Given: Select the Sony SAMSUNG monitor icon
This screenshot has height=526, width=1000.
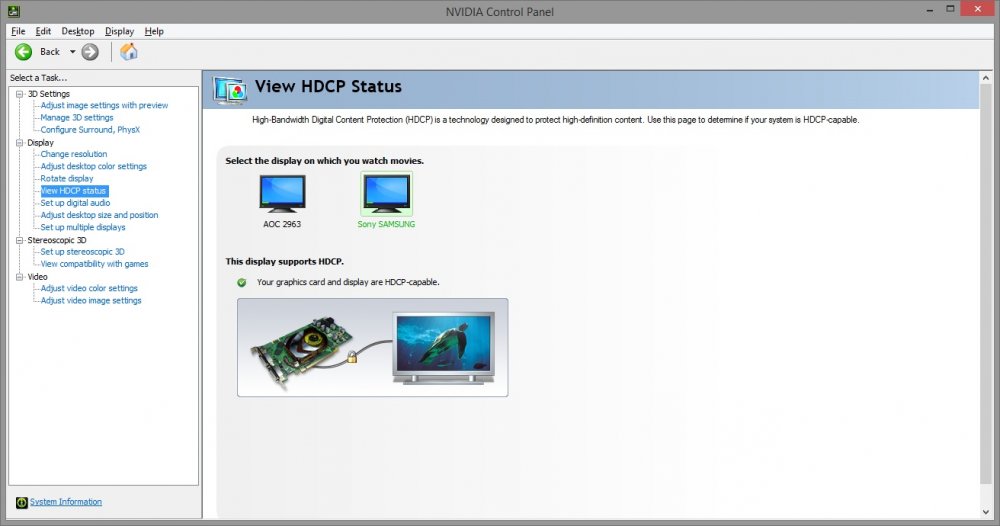Looking at the screenshot, I should coord(386,191).
